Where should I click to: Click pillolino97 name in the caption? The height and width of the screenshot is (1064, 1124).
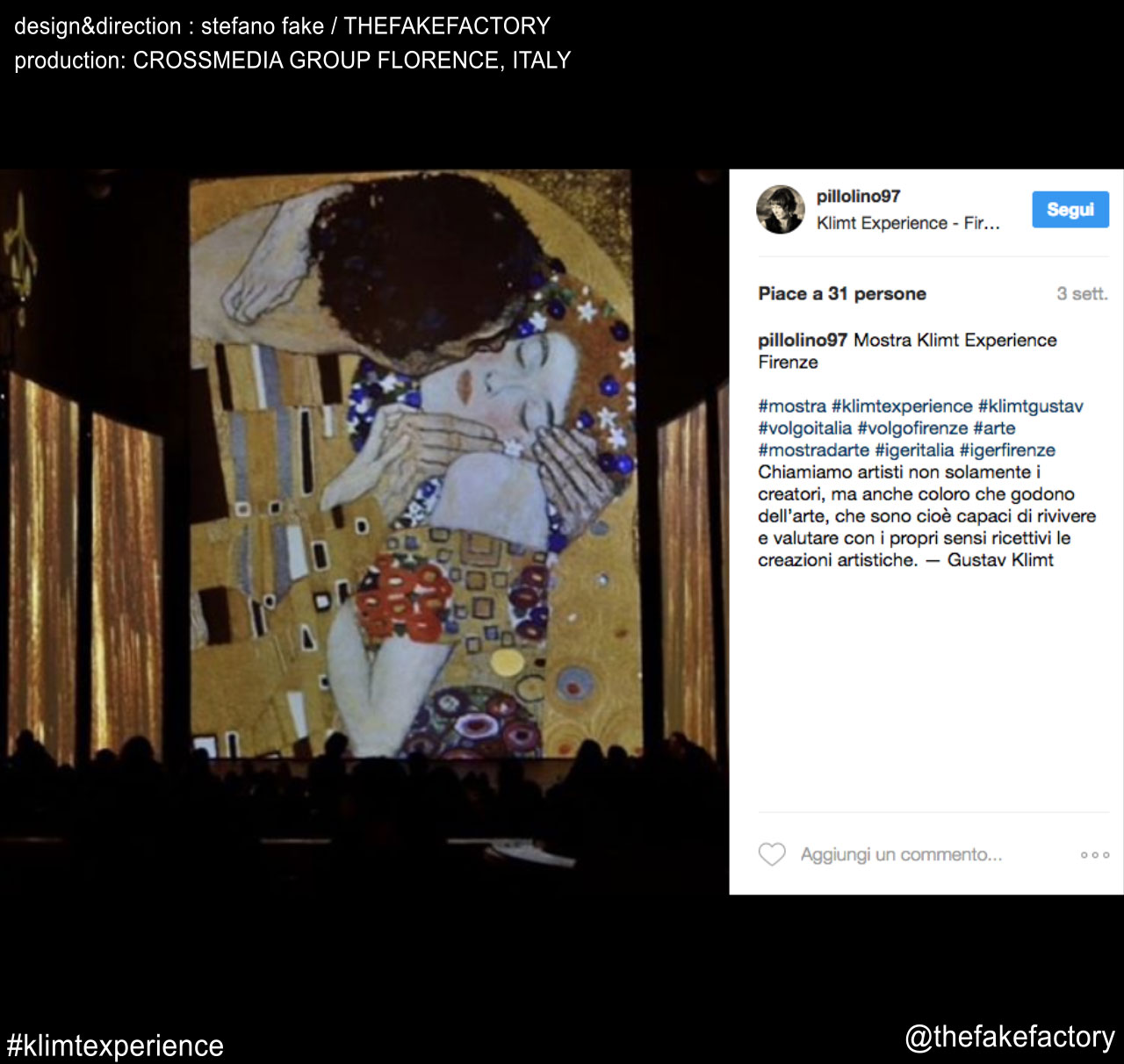803,340
